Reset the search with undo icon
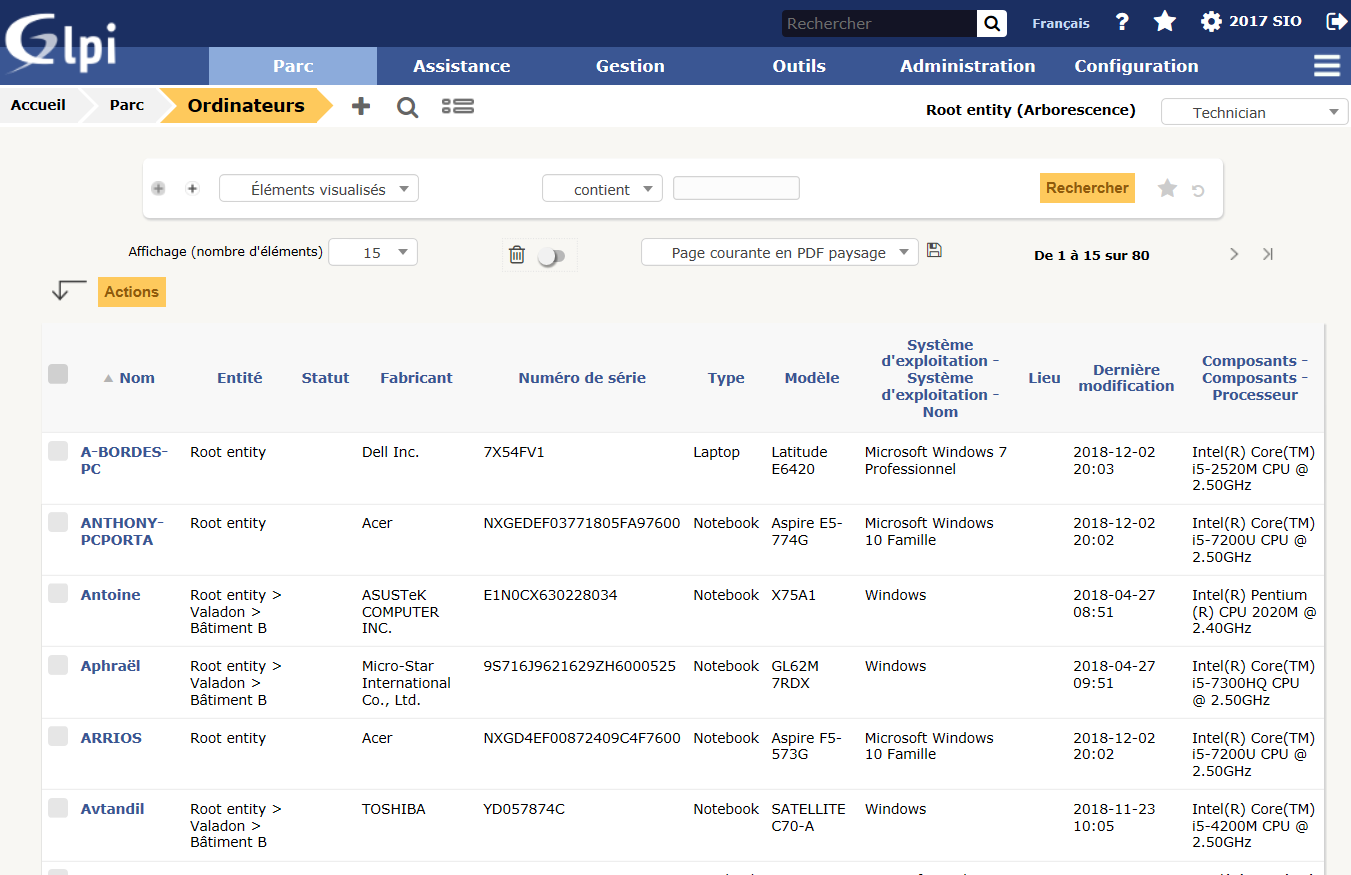The height and width of the screenshot is (875, 1351). coord(1198,190)
